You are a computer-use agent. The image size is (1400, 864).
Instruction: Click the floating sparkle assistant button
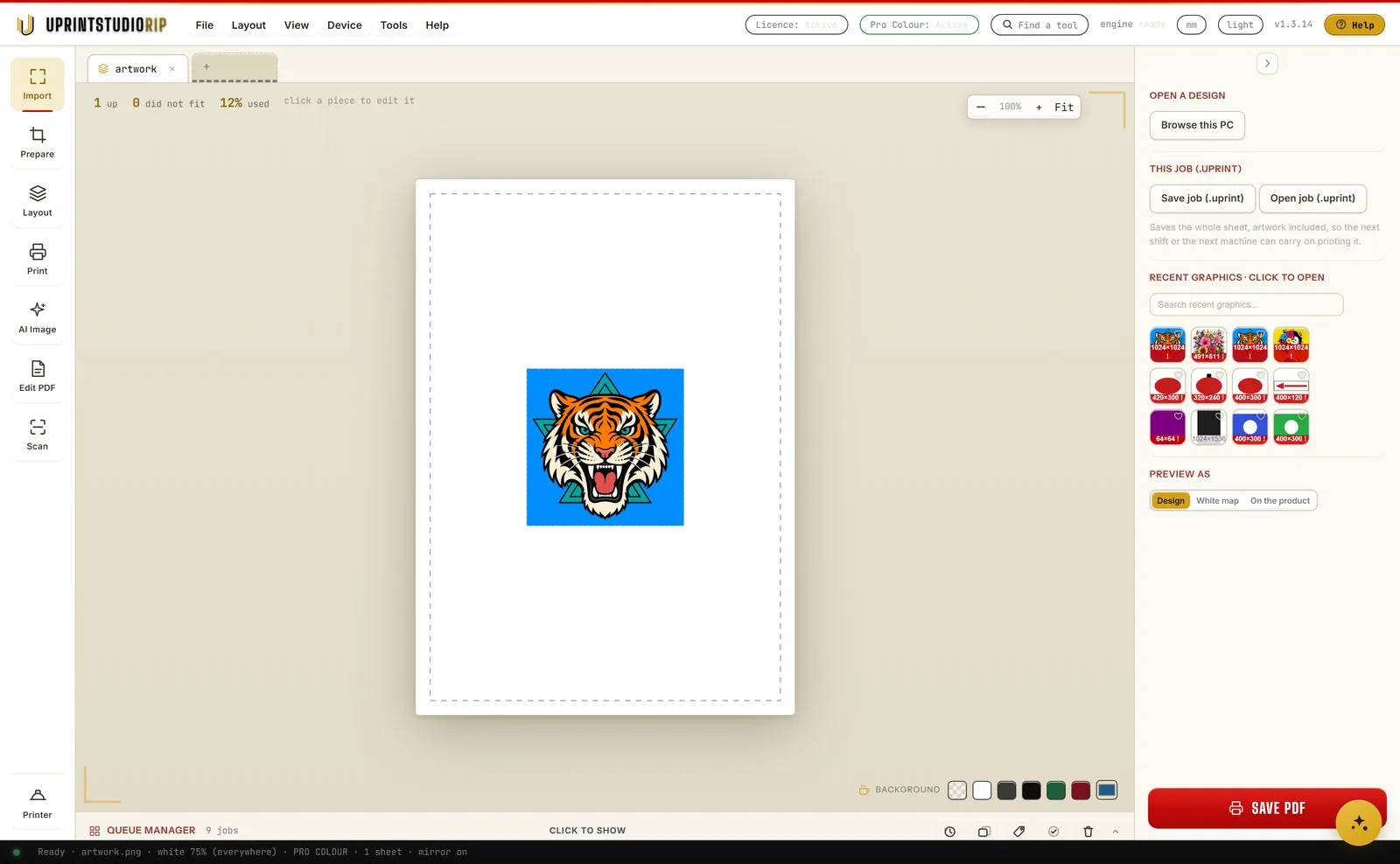click(1358, 823)
